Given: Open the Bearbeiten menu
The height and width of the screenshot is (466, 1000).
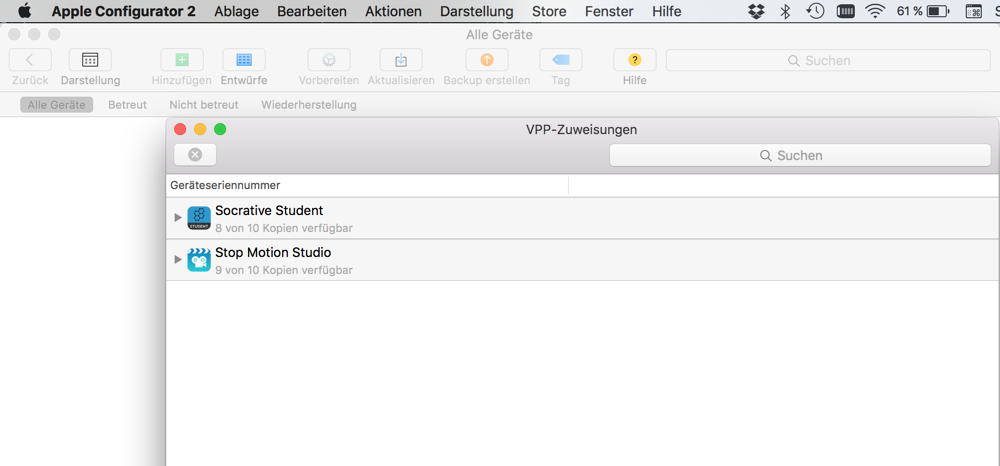Looking at the screenshot, I should click(312, 11).
